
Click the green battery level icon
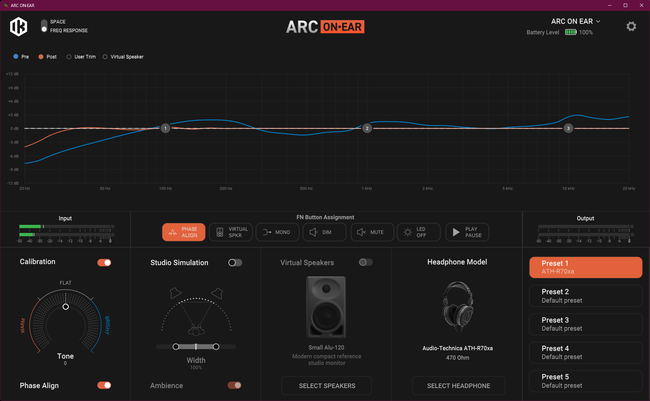pyautogui.click(x=570, y=32)
